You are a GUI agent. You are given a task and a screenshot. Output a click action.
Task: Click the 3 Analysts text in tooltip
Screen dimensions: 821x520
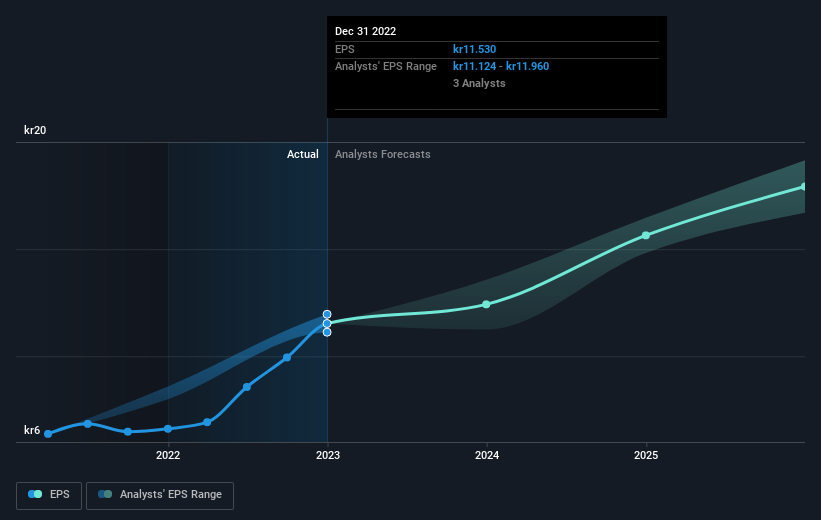(x=479, y=83)
